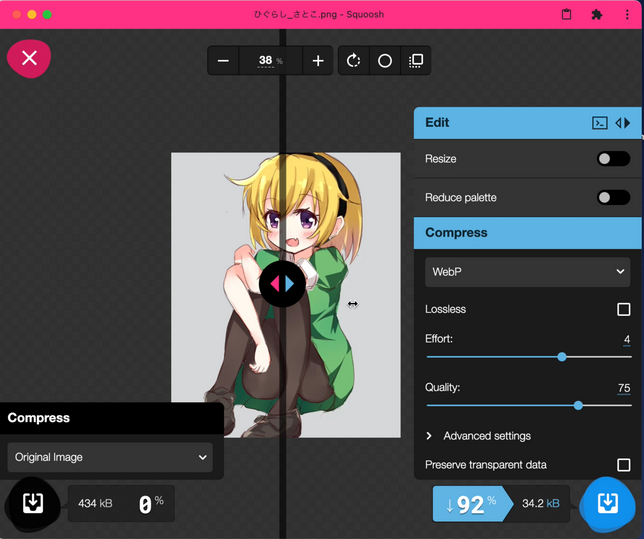644x539 pixels.
Task: Toggle background with the stacked squares icon
Action: [x=416, y=61]
